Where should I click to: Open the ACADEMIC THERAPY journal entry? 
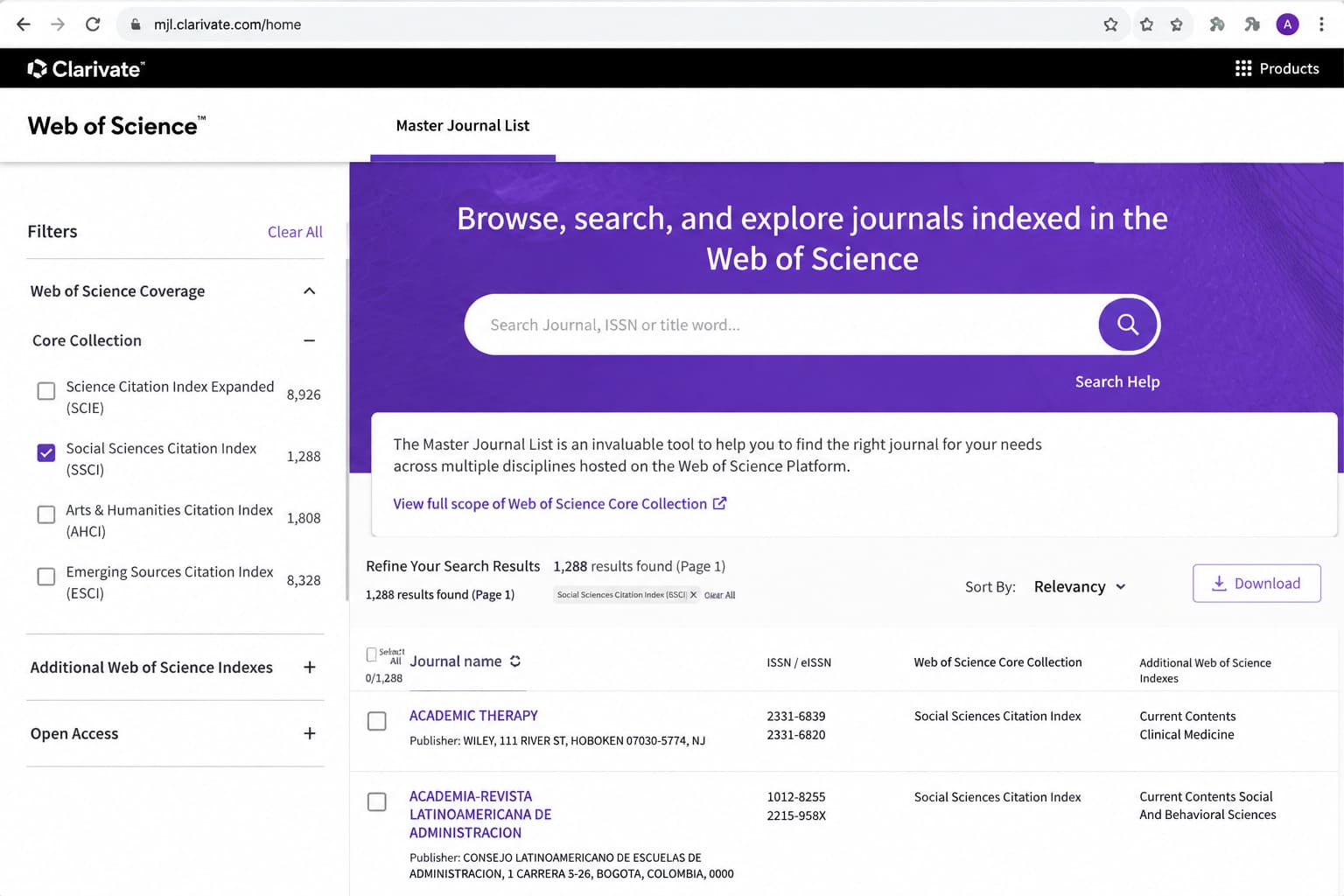coord(473,716)
